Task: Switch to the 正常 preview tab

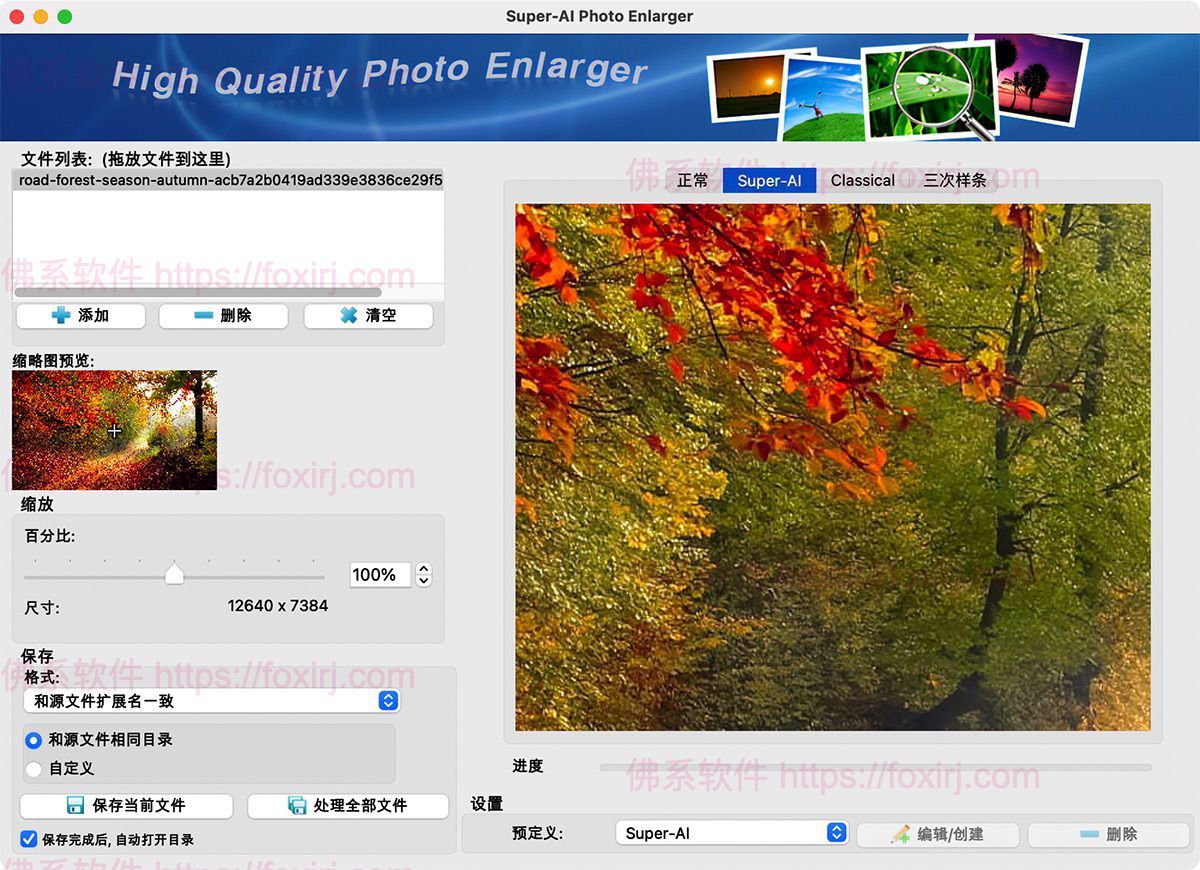Action: coord(694,180)
